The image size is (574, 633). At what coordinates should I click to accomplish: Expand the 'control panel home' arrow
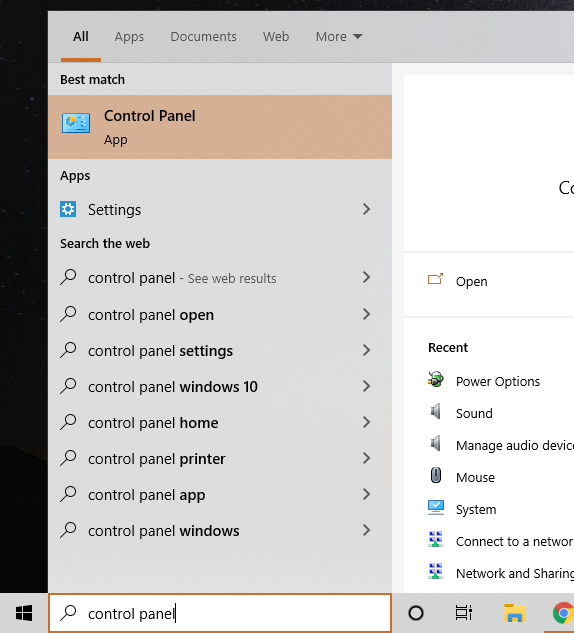pyautogui.click(x=366, y=422)
